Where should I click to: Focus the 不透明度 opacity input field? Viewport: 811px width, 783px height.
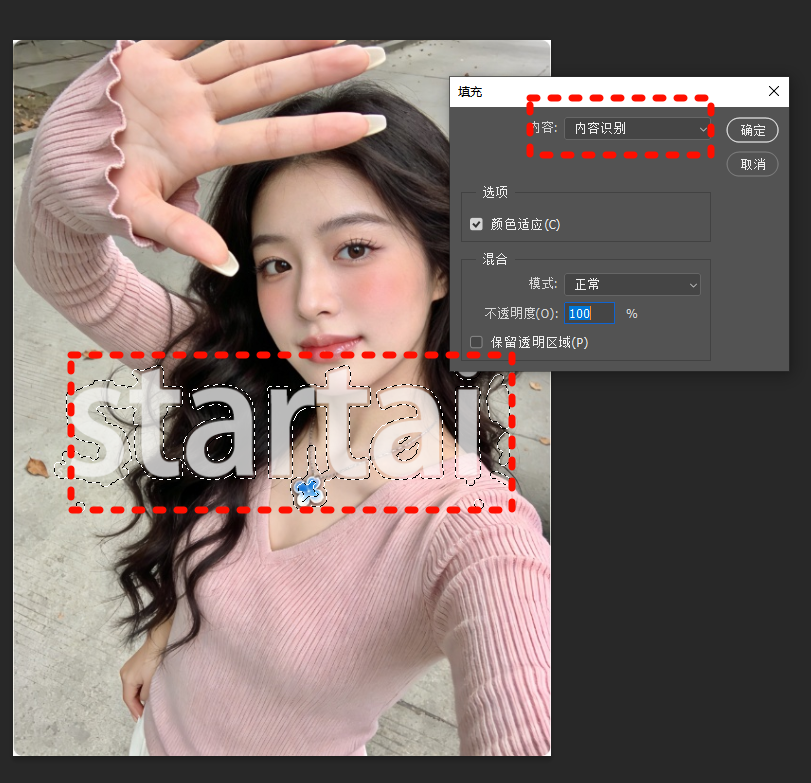(589, 313)
